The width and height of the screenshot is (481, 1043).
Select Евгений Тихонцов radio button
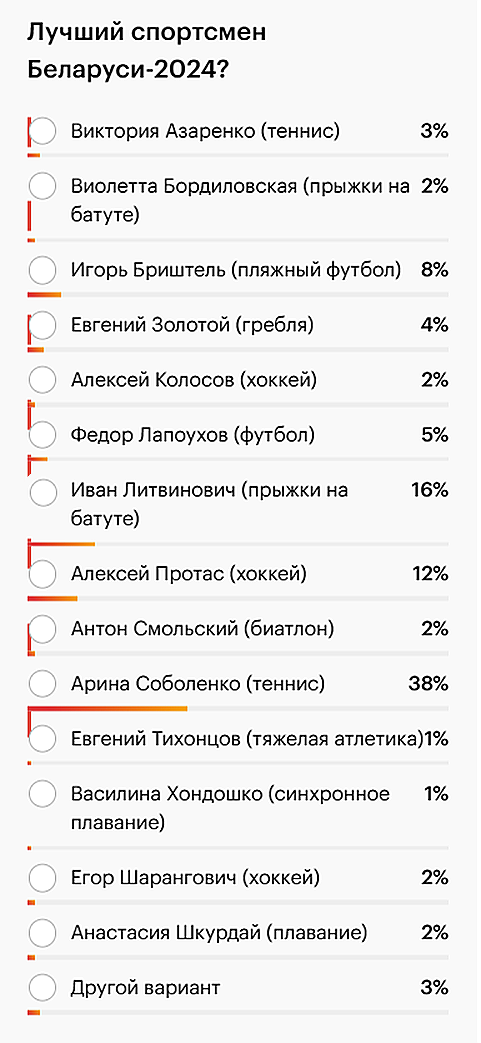[43, 739]
